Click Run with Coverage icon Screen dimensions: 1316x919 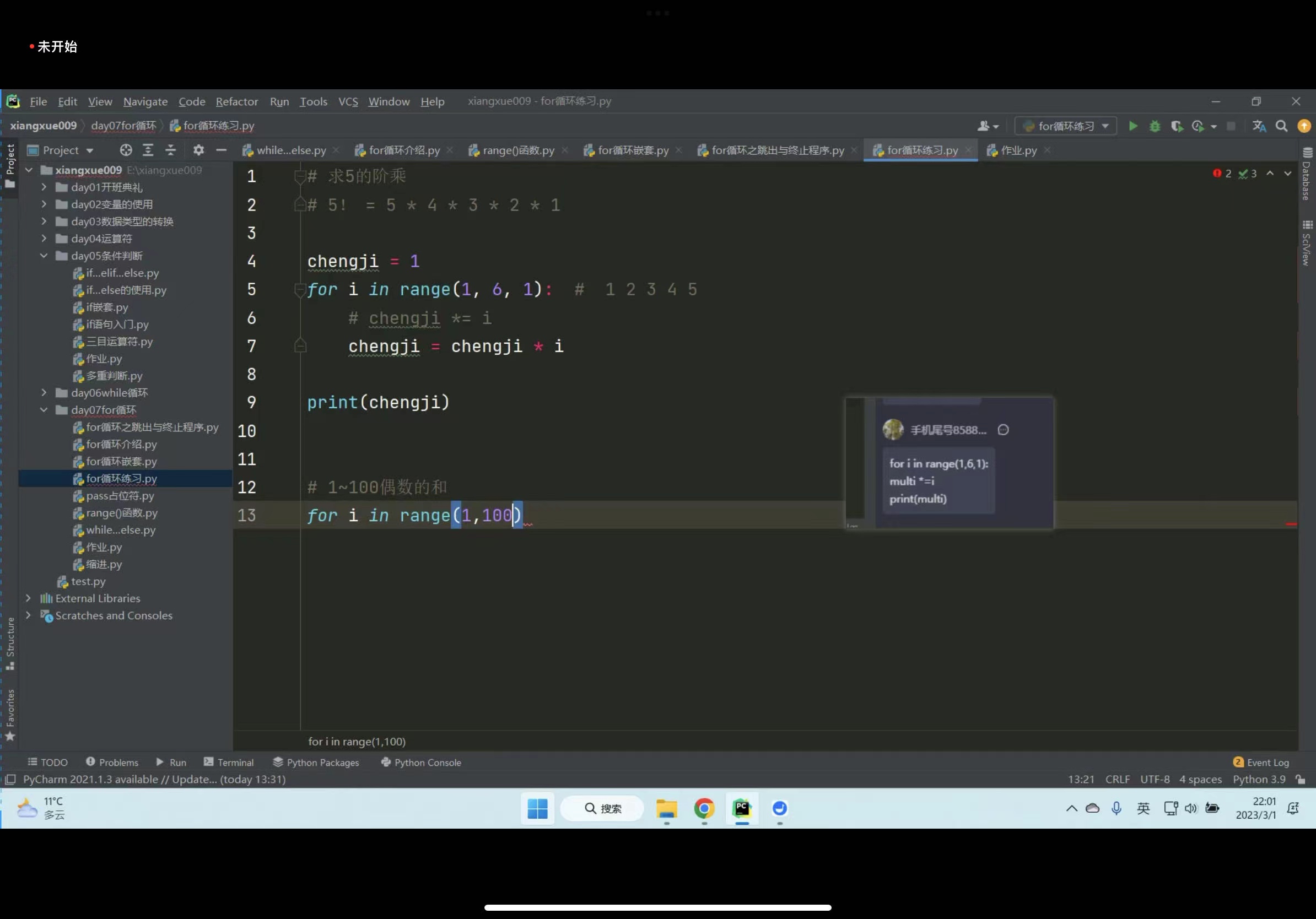coord(1176,126)
